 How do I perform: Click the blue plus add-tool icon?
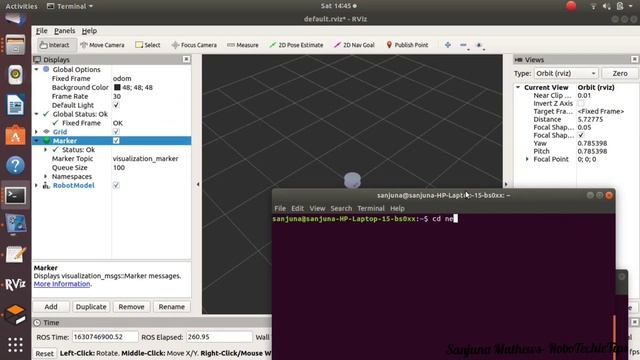[x=448, y=45]
